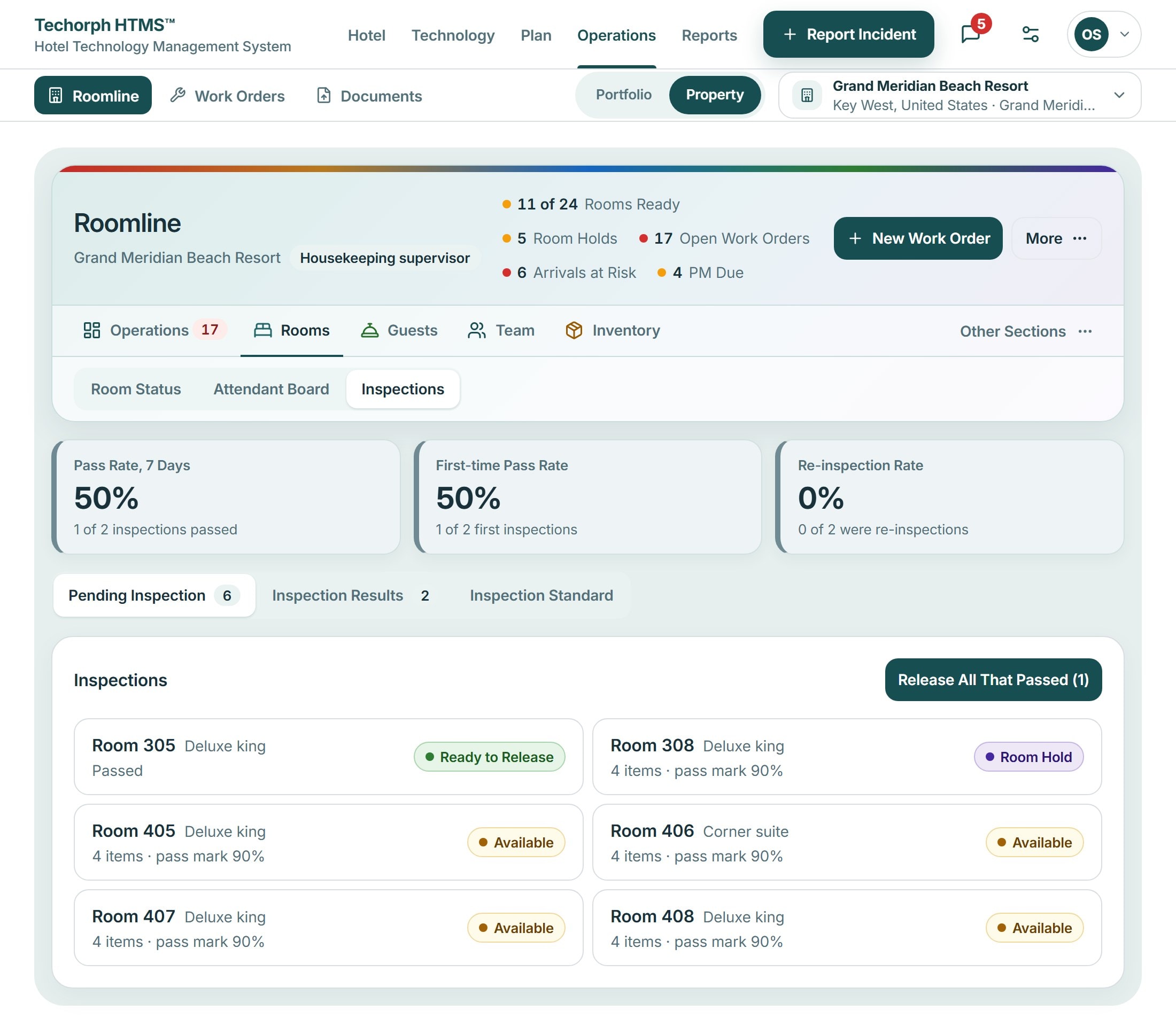Click the Report Incident button
This screenshot has height=1026, width=1176.
click(x=848, y=34)
